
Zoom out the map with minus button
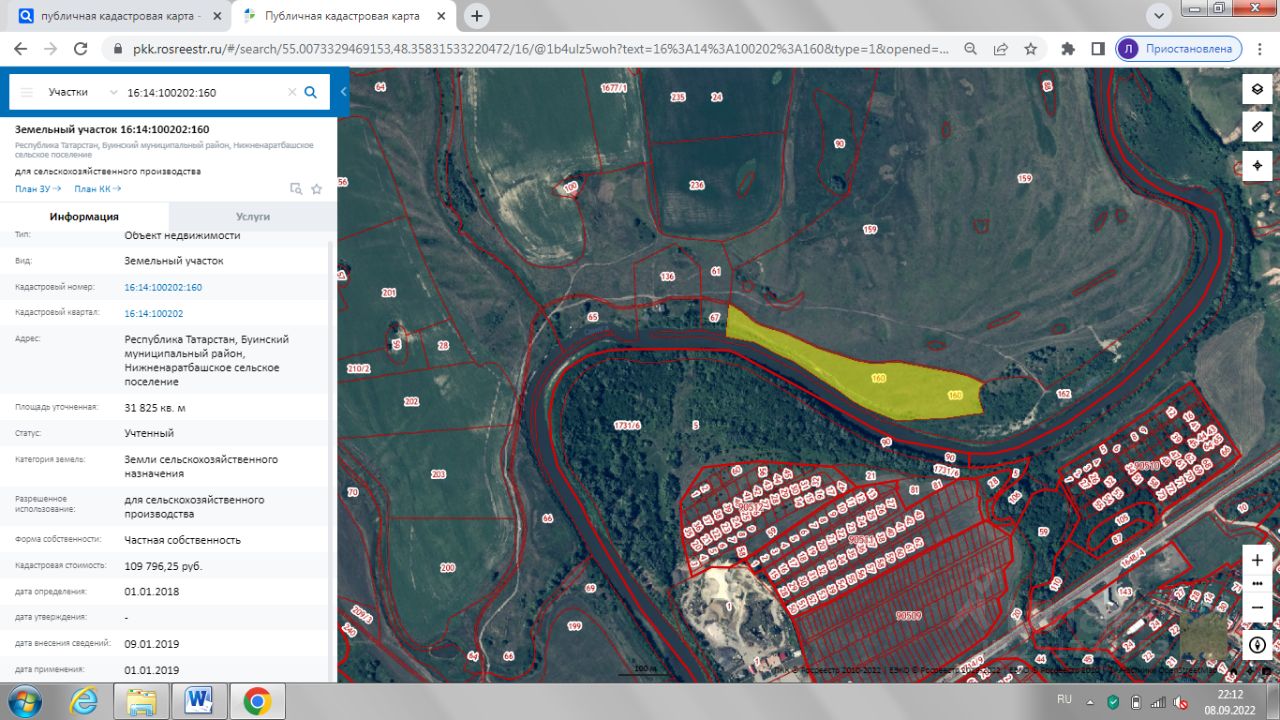click(x=1257, y=607)
